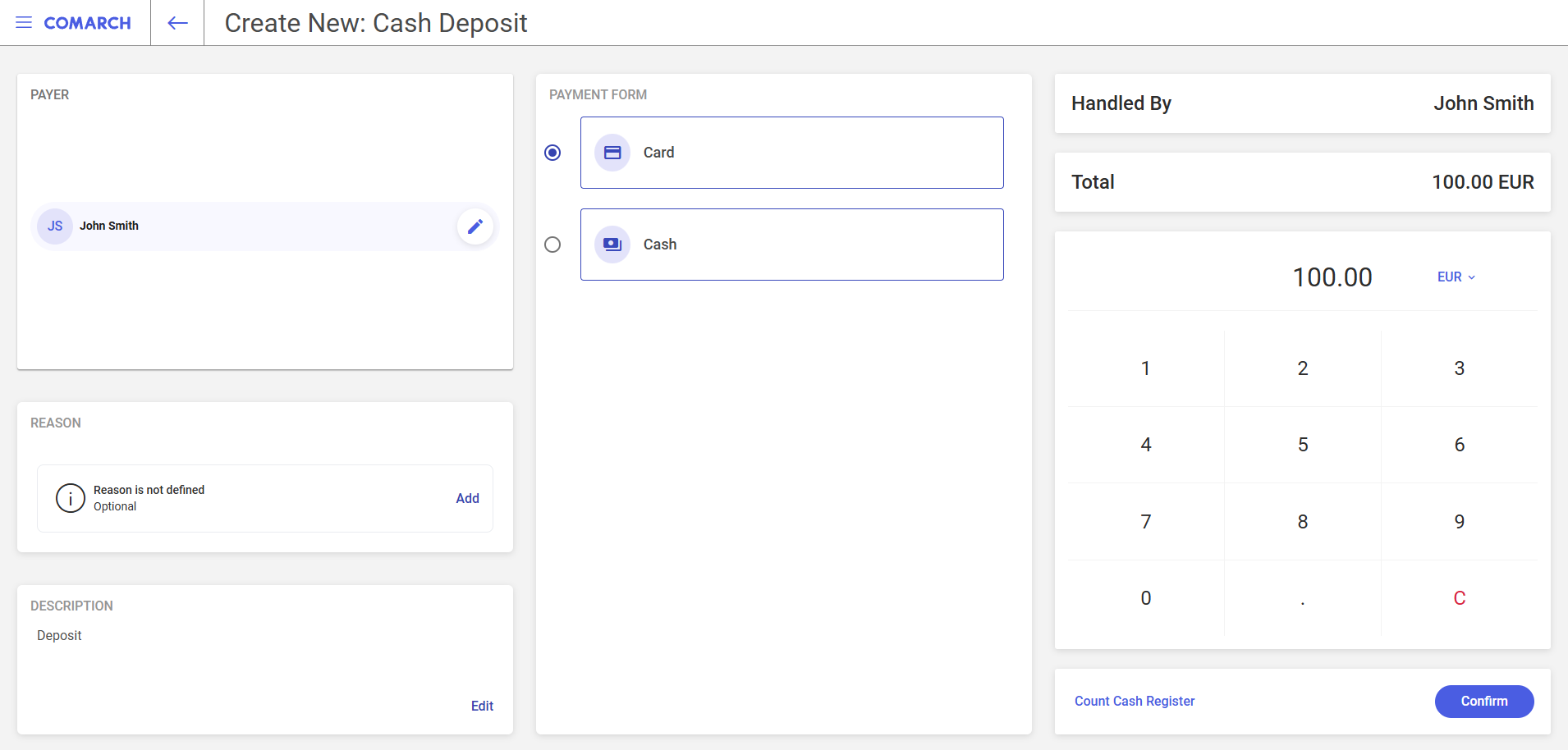Click Edit in the Description section

point(482,706)
